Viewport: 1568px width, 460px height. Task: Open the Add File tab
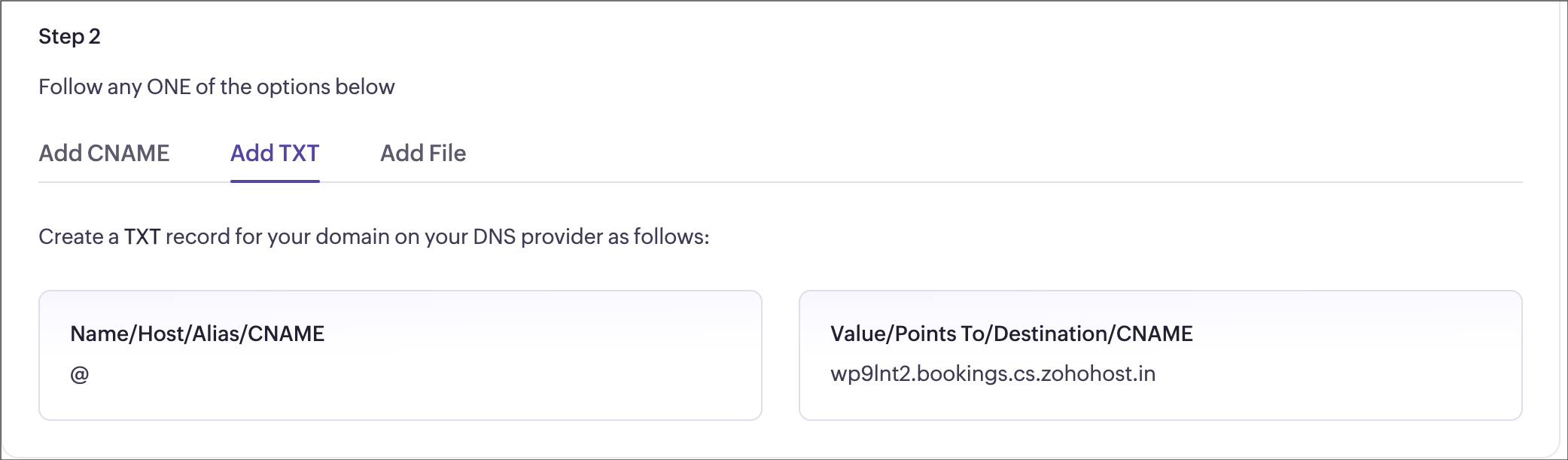[x=423, y=153]
